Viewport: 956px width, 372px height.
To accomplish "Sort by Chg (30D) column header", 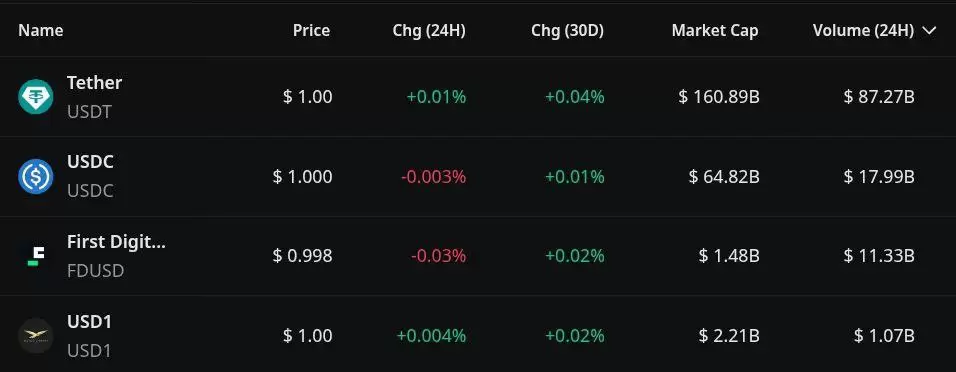I will 568,30.
